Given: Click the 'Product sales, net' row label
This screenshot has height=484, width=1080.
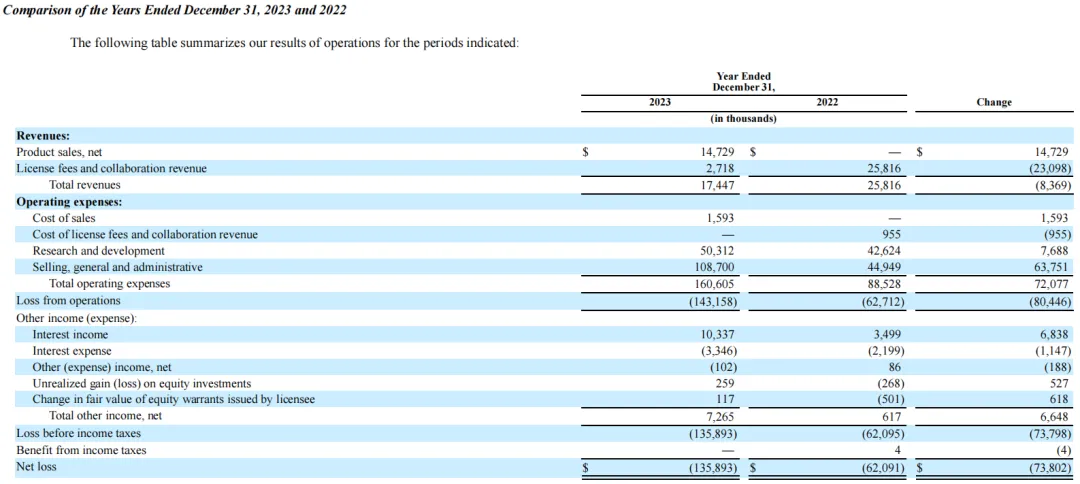Looking at the screenshot, I should coord(64,152).
